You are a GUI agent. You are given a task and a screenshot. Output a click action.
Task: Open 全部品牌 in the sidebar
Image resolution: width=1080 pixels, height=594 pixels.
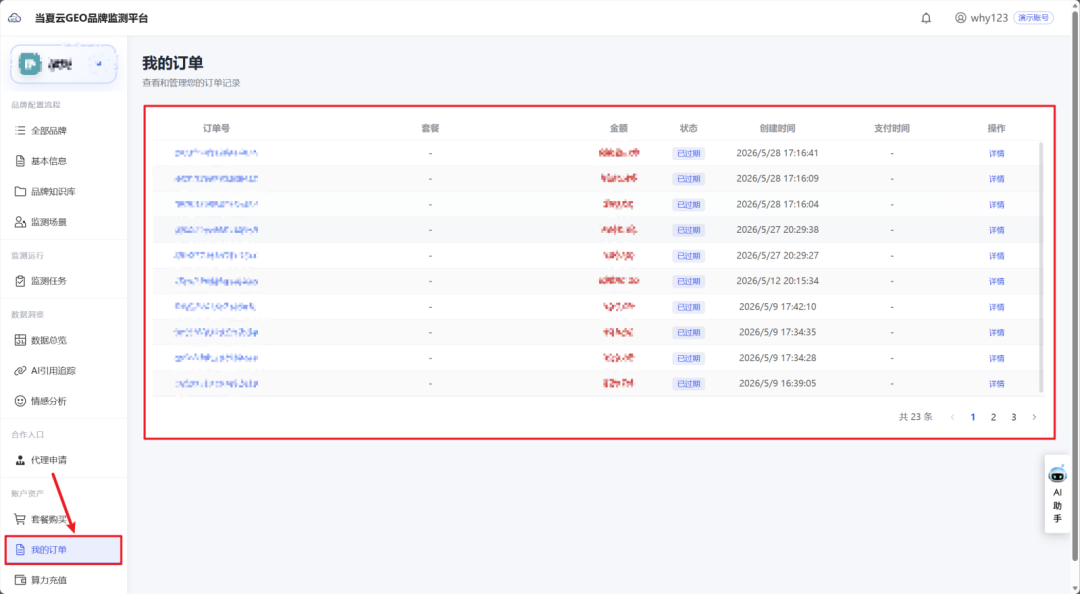click(x=63, y=130)
